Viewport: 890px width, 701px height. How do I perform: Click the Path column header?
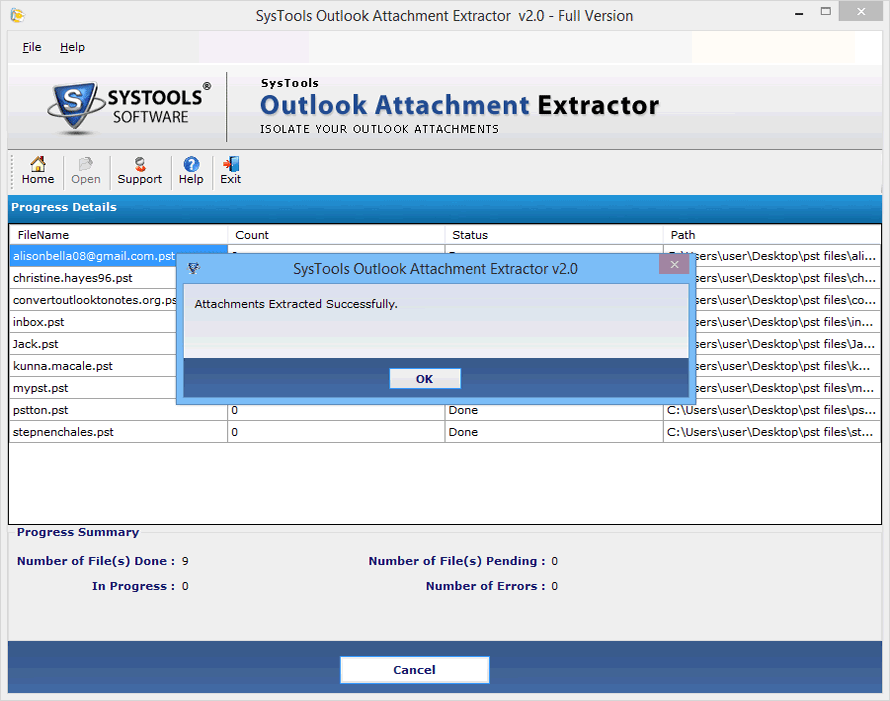coord(772,235)
